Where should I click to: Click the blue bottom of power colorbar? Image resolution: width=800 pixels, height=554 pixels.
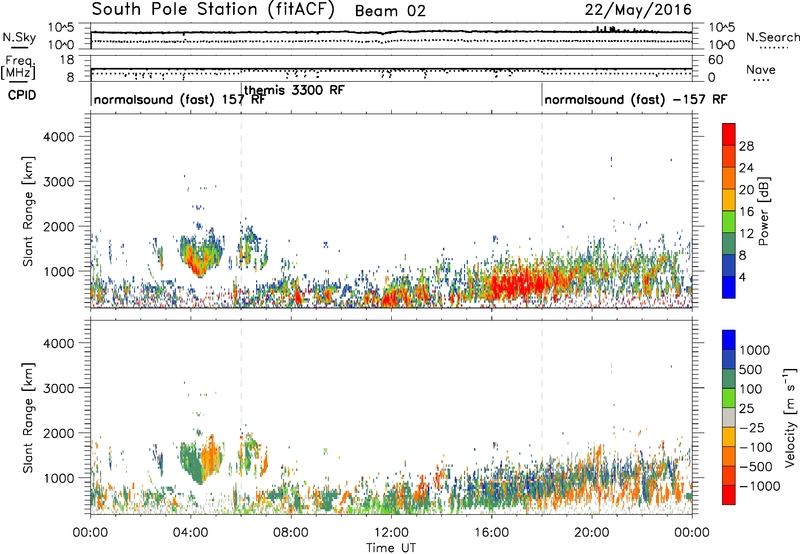729,287
